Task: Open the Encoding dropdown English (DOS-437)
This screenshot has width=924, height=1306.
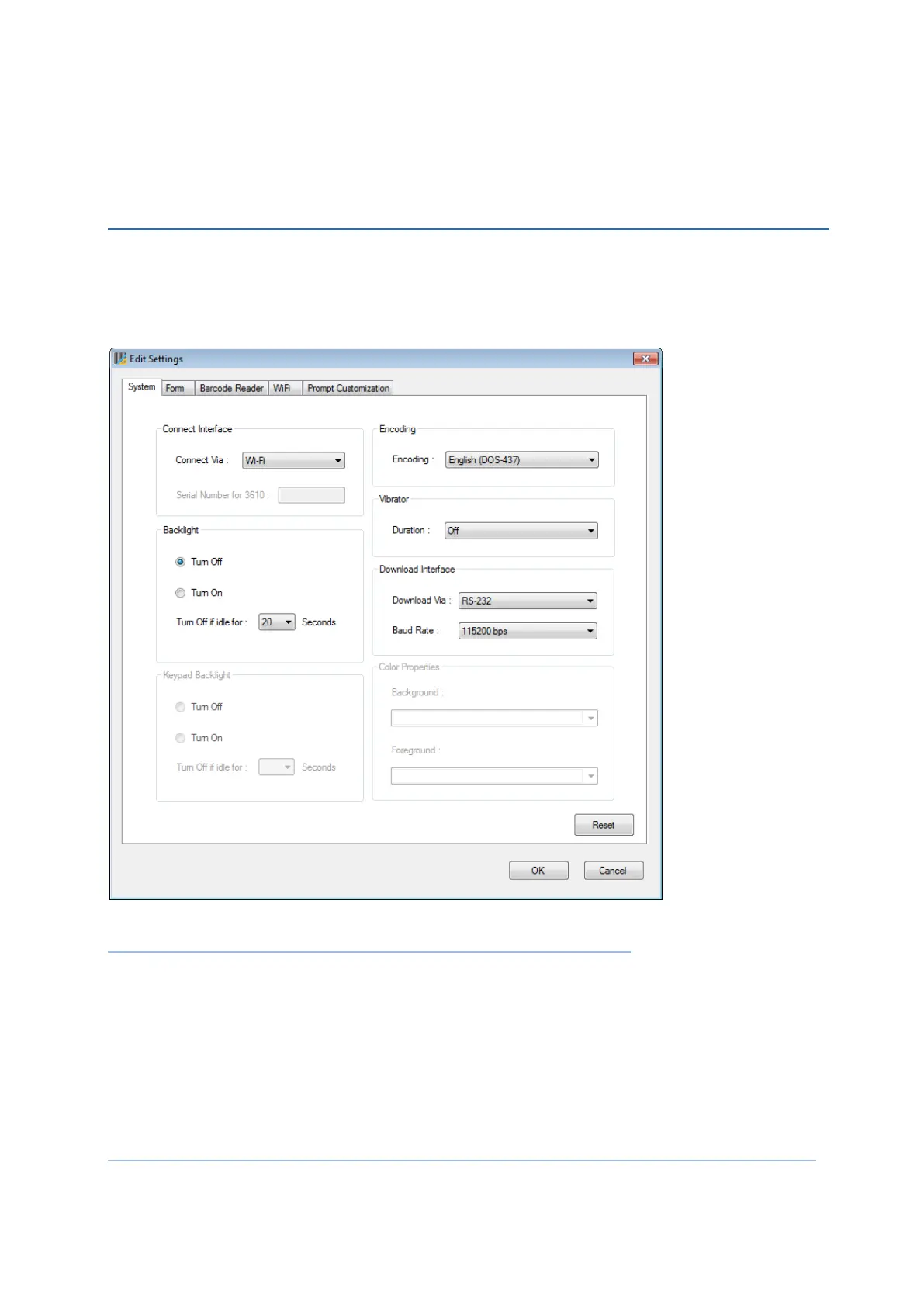Action: click(x=522, y=460)
